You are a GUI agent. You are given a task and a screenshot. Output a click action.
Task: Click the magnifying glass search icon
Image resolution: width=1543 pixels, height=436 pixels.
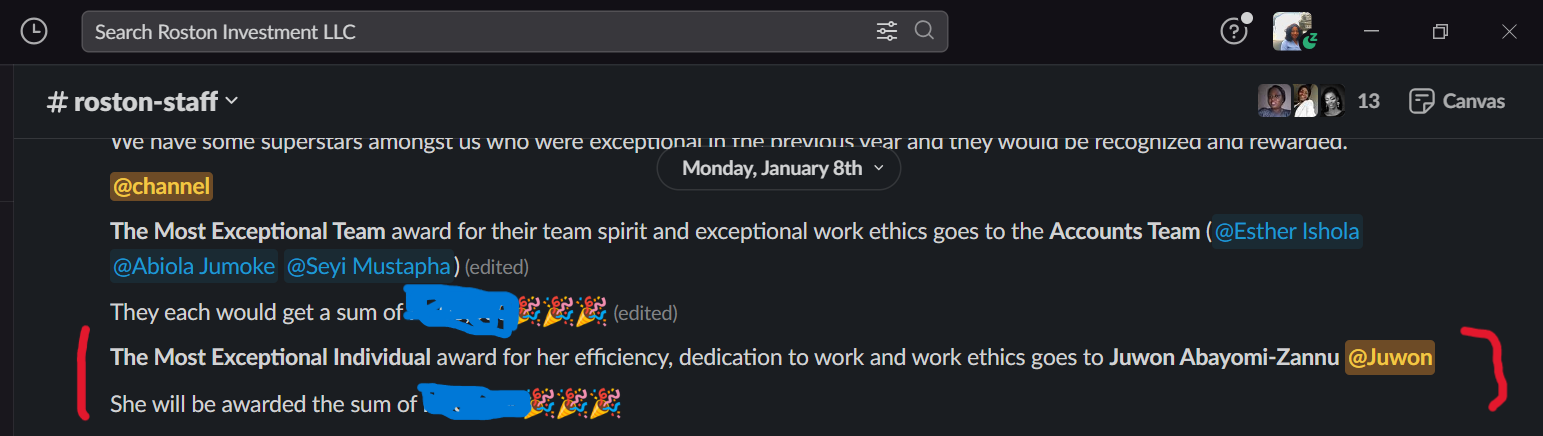(924, 31)
